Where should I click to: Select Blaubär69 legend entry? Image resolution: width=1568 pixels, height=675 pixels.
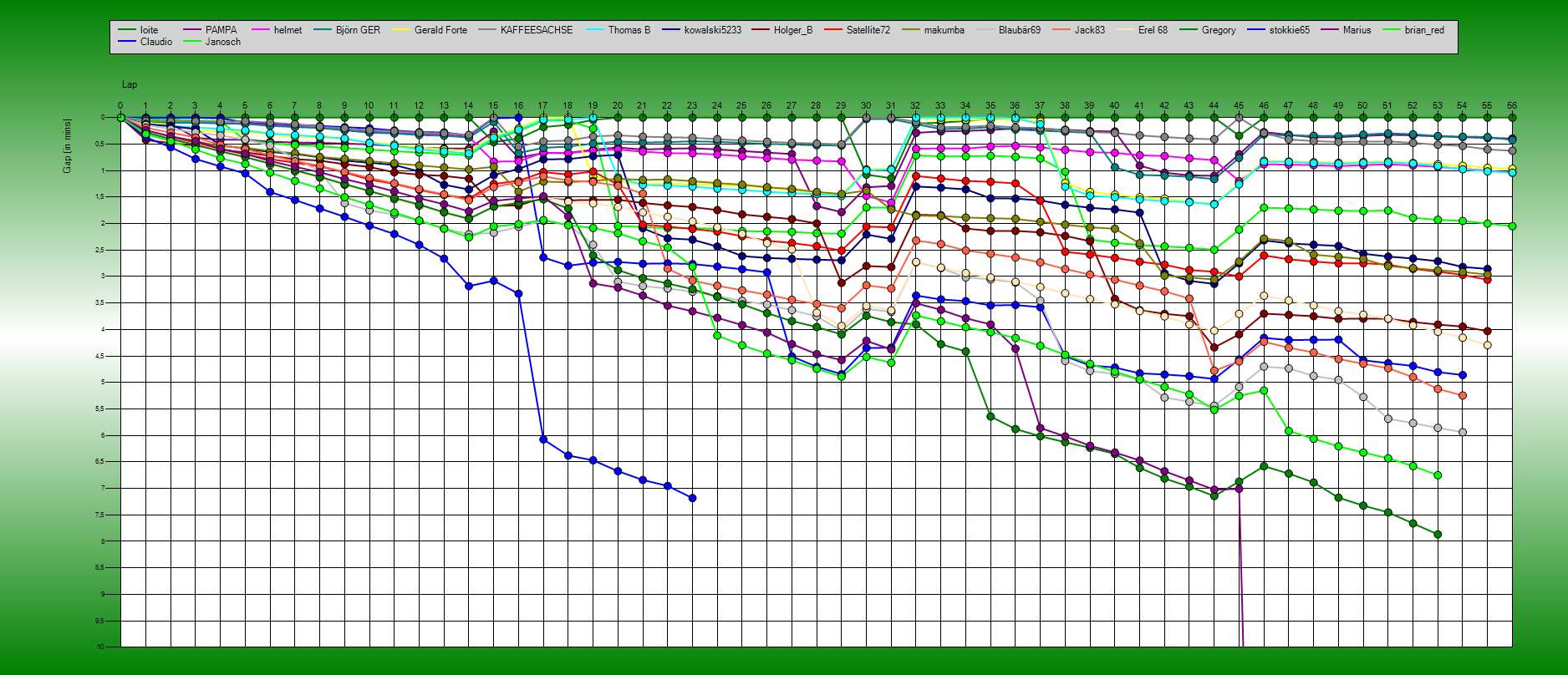[1019, 30]
